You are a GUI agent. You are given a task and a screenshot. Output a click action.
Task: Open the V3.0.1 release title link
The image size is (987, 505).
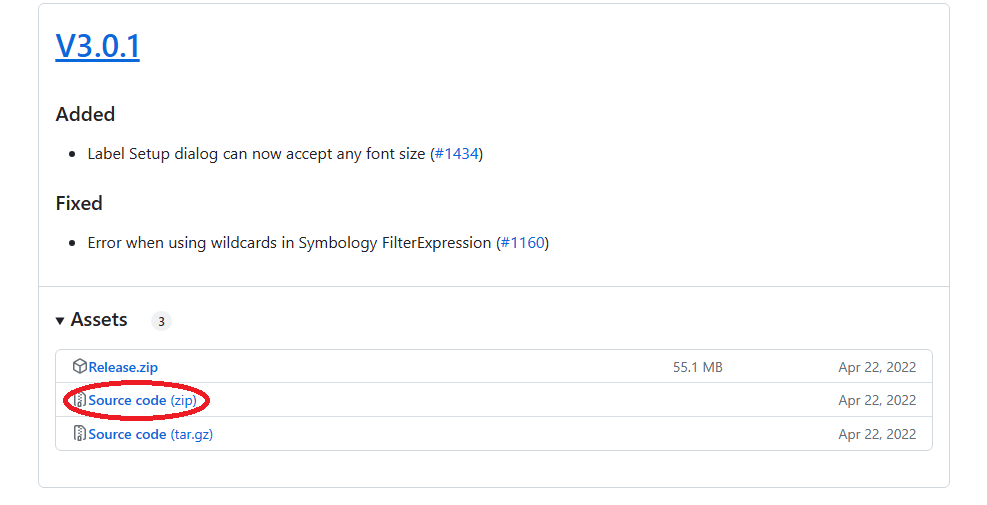click(97, 47)
